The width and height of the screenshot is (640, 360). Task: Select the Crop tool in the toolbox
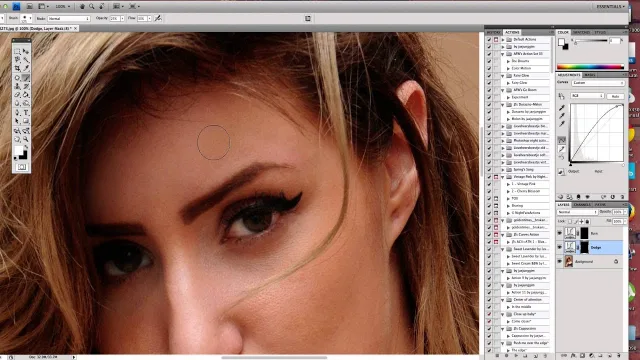[x=17, y=68]
